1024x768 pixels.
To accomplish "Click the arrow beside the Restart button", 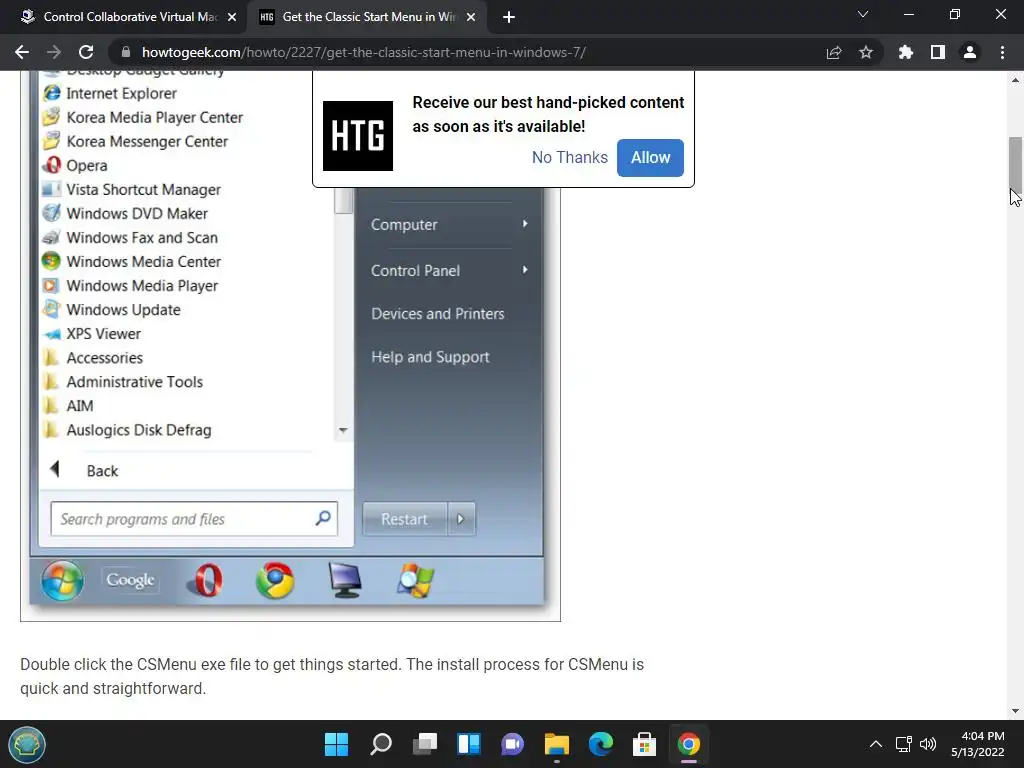I will coord(461,519).
